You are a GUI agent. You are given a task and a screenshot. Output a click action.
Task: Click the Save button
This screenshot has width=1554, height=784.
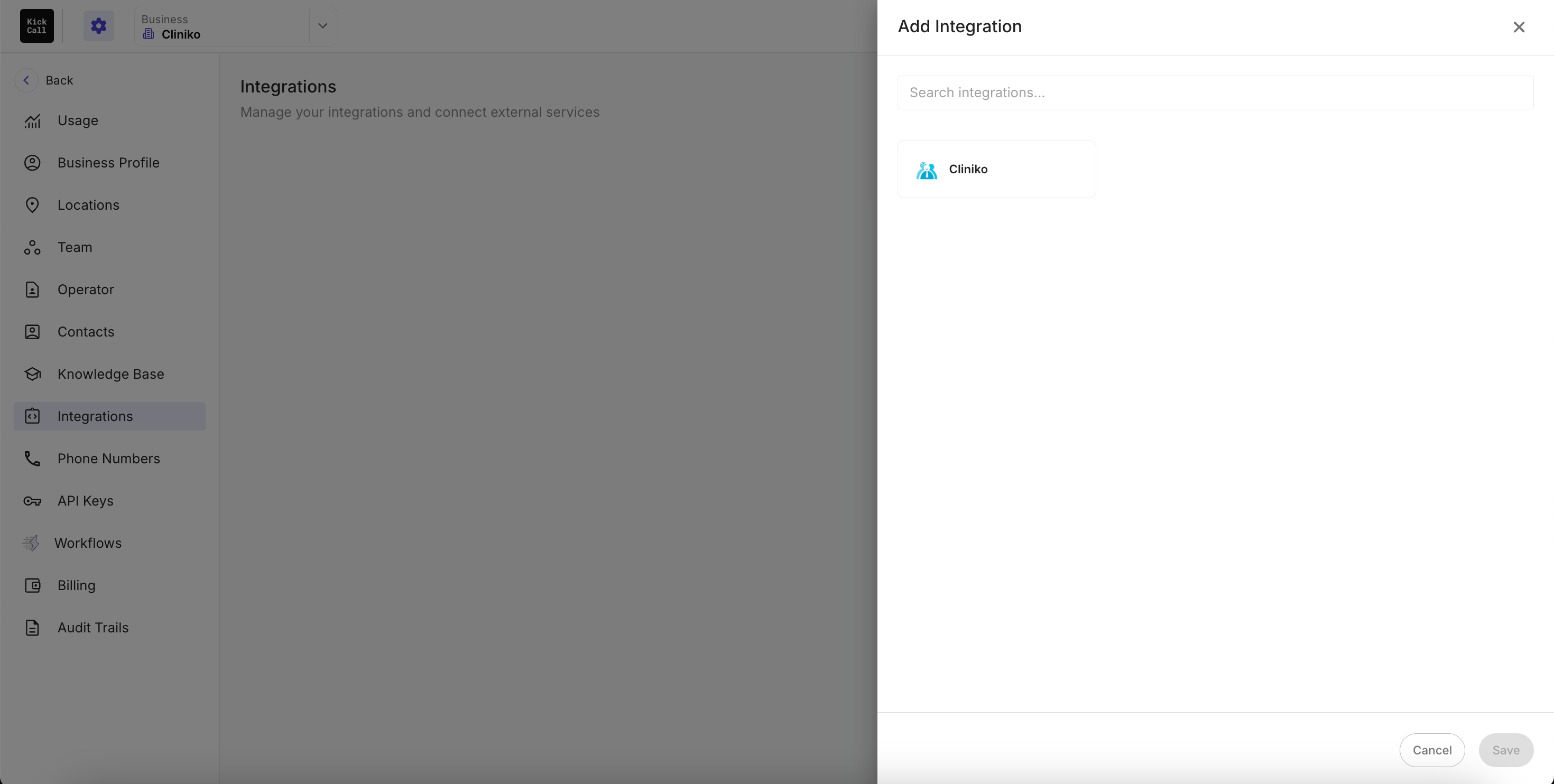(1506, 750)
